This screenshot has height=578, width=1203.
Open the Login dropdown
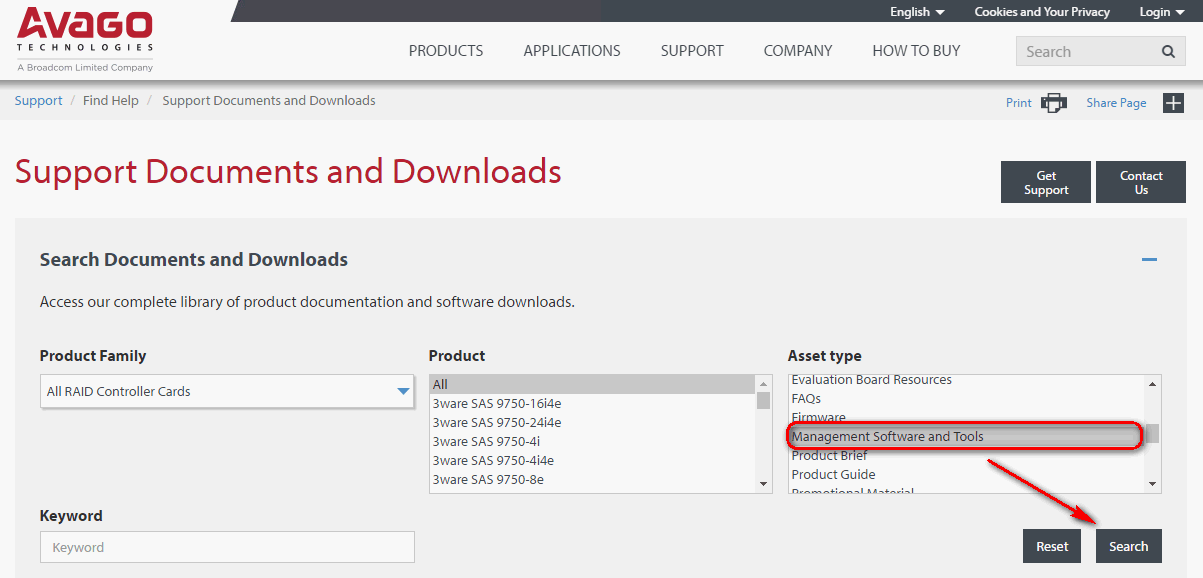pyautogui.click(x=1161, y=12)
